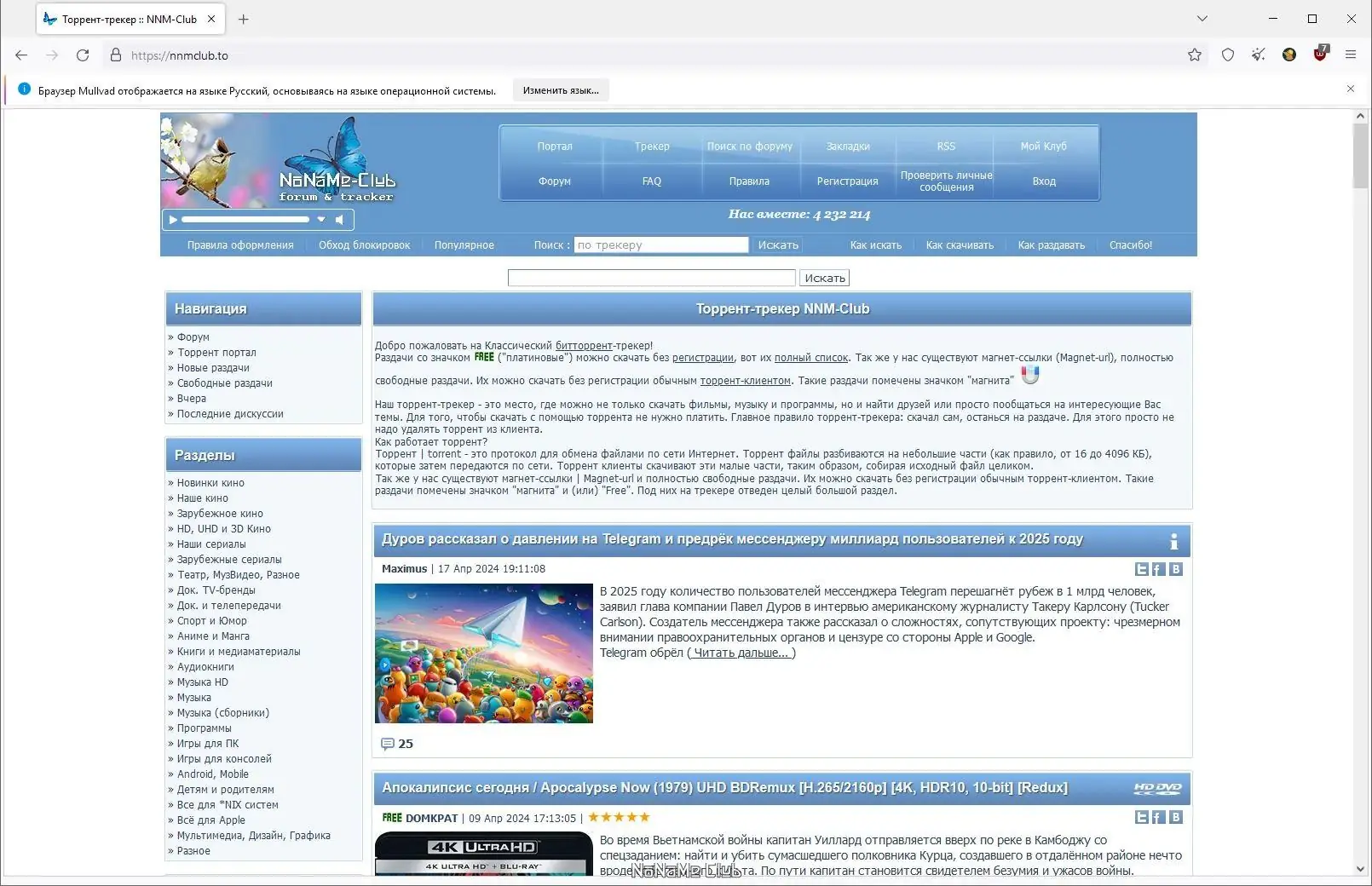
Task: Share the Апокалипсис сегодня post on Twitter
Action: point(1142,817)
